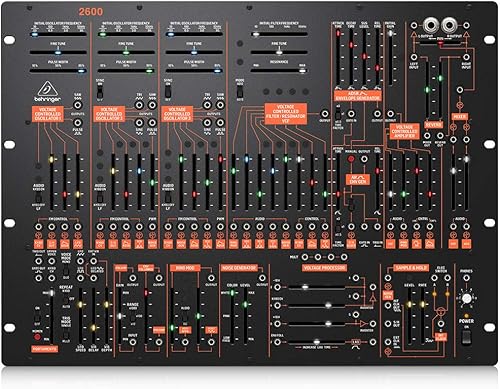500x389 pixels.
Task: Click the ADSR Gate In jack
Action: [x=351, y=114]
